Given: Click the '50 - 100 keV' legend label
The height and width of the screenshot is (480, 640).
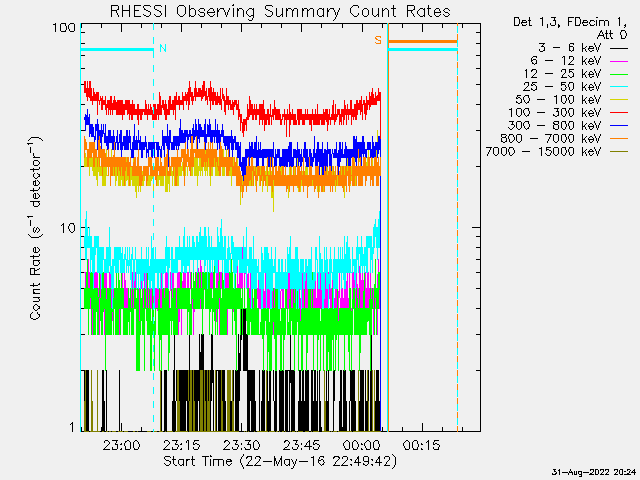Looking at the screenshot, I should pos(558,100).
